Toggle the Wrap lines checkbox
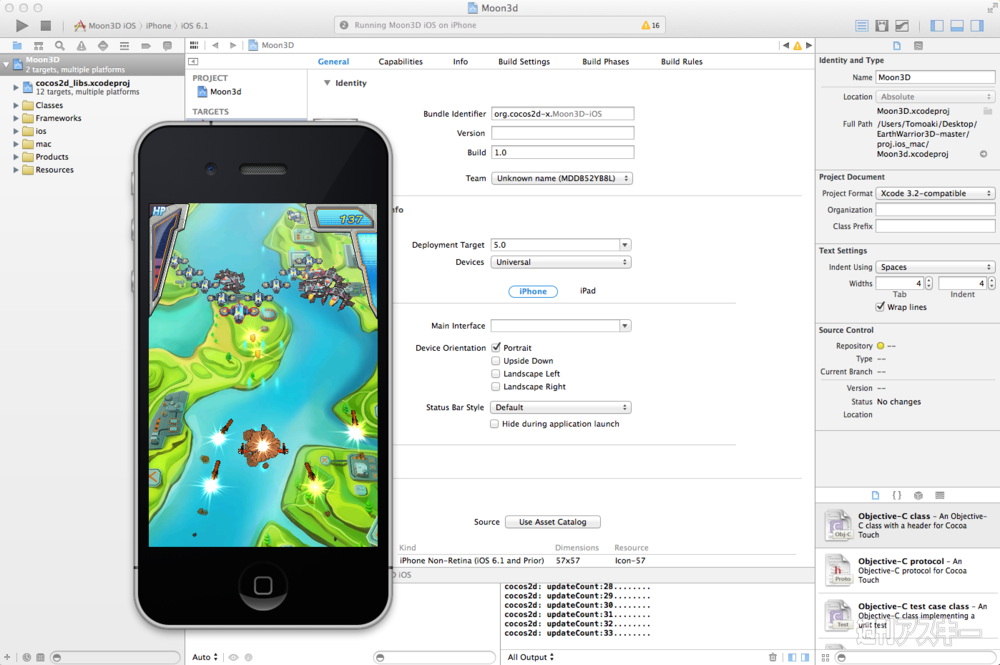1000x665 pixels. click(880, 307)
